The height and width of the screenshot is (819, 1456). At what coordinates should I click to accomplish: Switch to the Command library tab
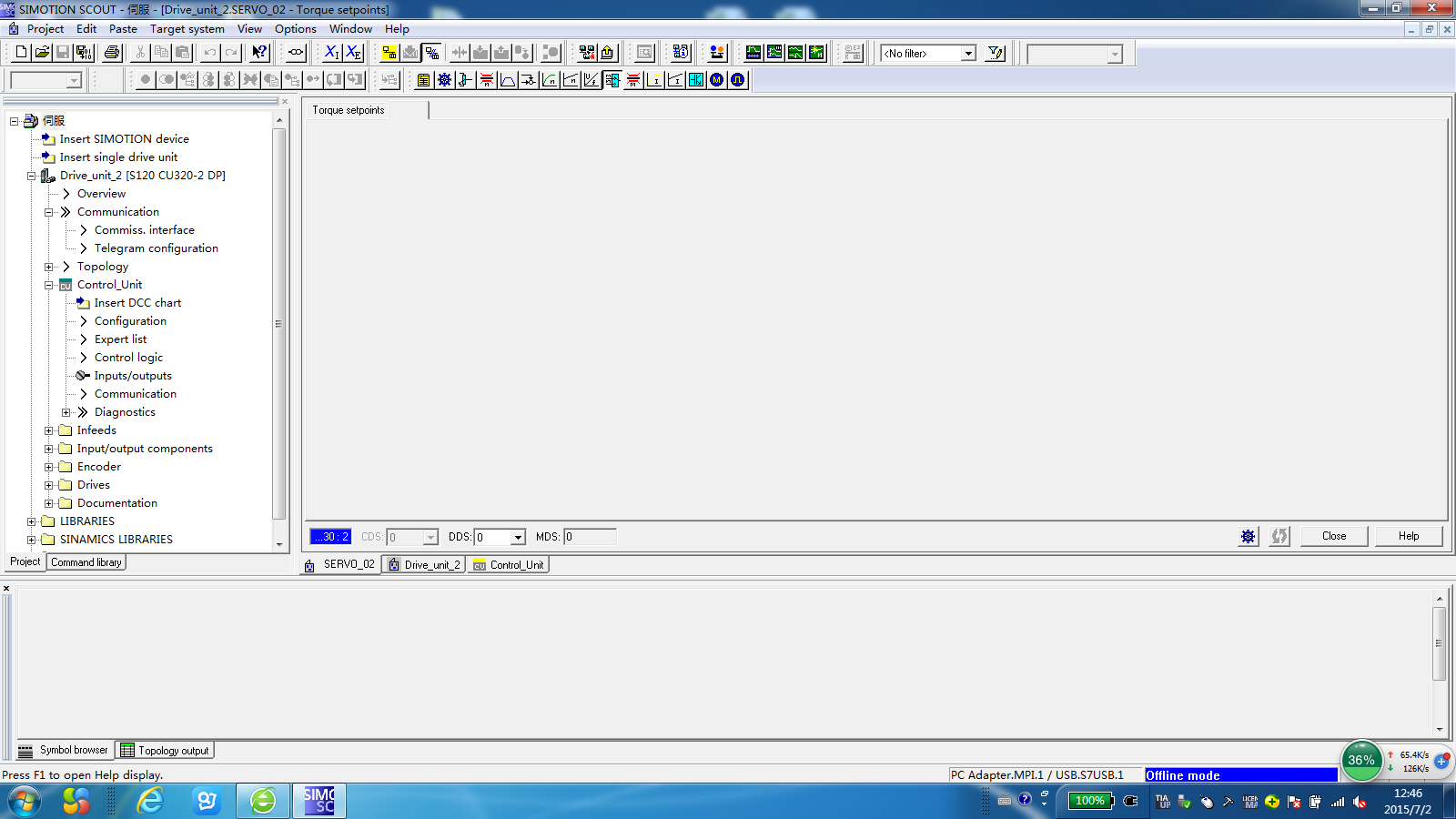pos(86,562)
